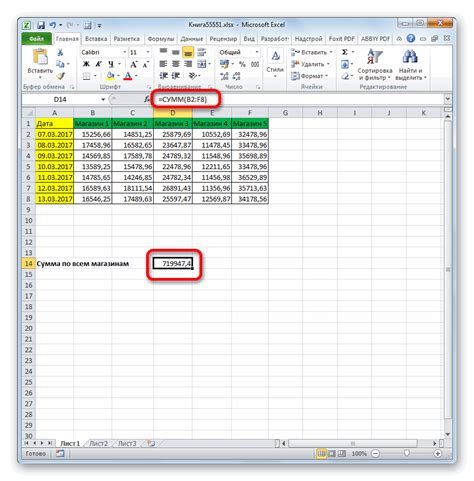Click the Format Painter brush icon
The width and height of the screenshot is (474, 481).
click(x=60, y=76)
